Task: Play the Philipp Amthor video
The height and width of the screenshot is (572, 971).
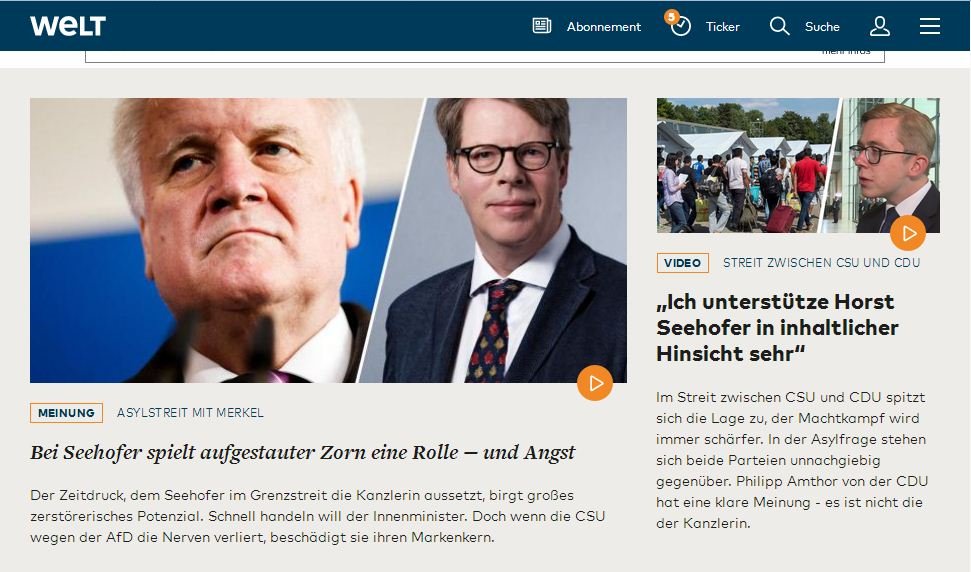Action: [908, 233]
